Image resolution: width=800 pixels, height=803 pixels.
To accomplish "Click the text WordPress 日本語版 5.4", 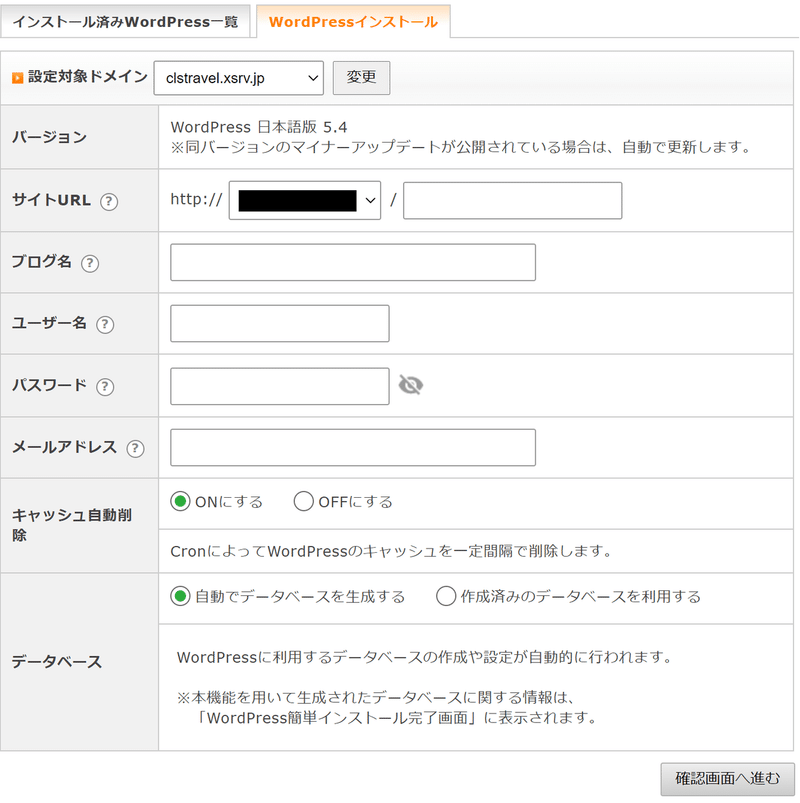I will coord(259,127).
